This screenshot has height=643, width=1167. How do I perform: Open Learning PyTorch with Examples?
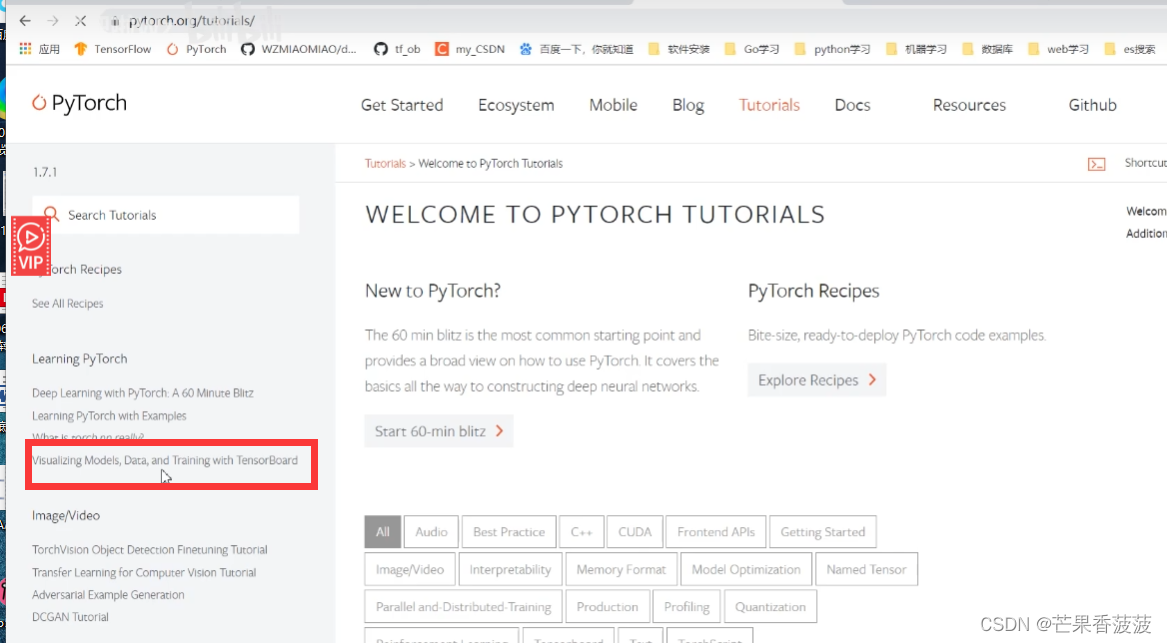coord(109,416)
